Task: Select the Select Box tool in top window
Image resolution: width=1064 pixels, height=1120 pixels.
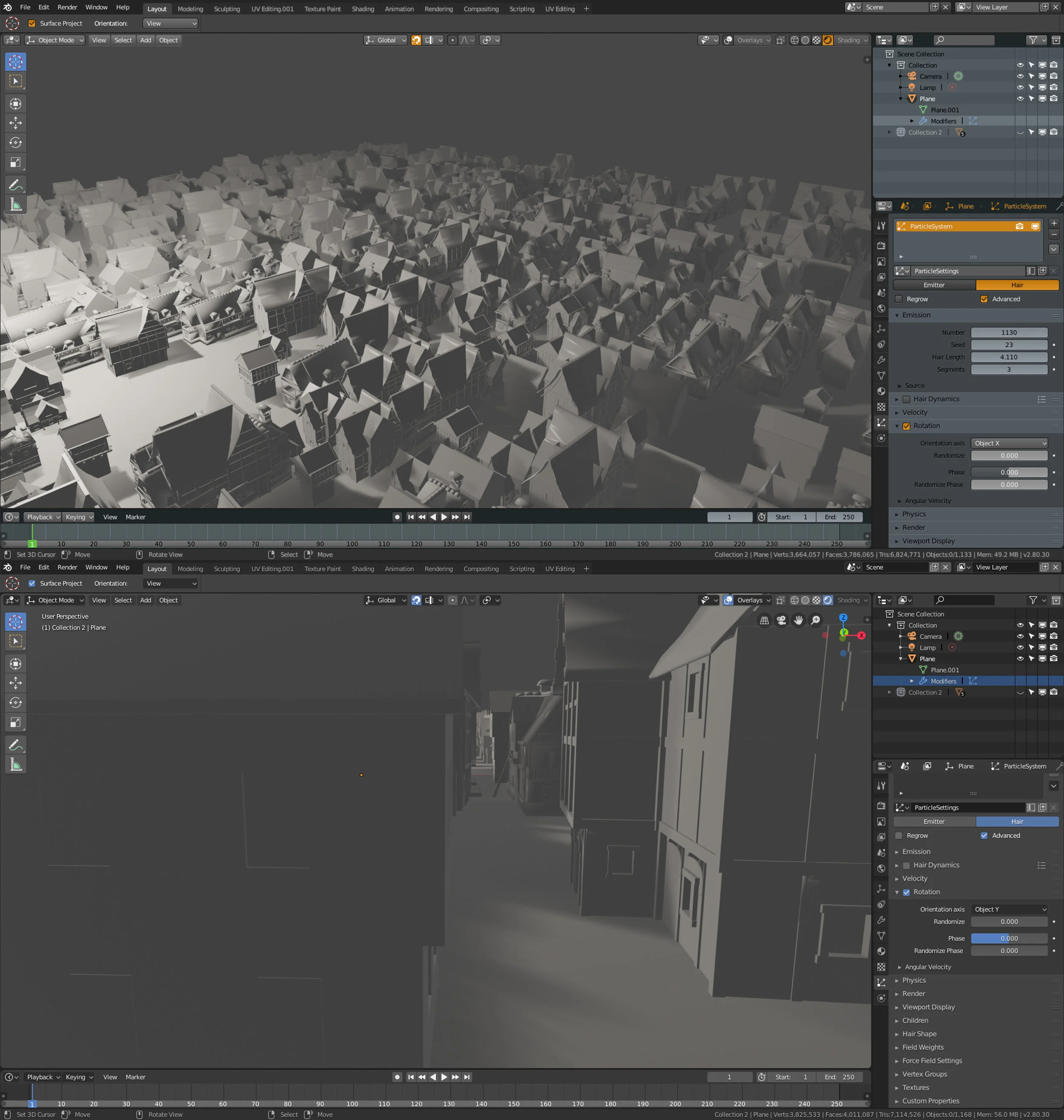Action: [x=15, y=81]
